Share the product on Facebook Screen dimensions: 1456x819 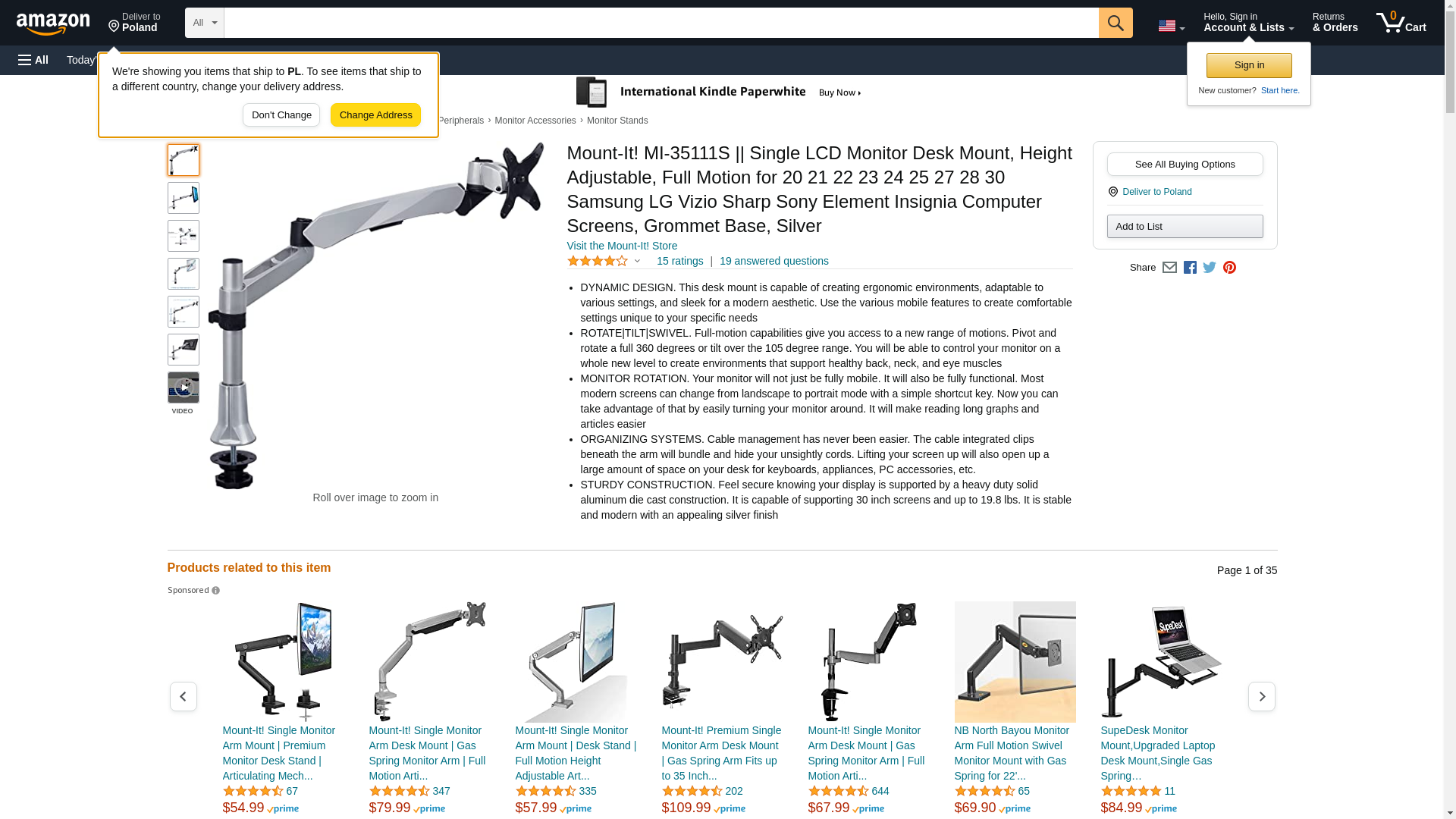[1190, 267]
